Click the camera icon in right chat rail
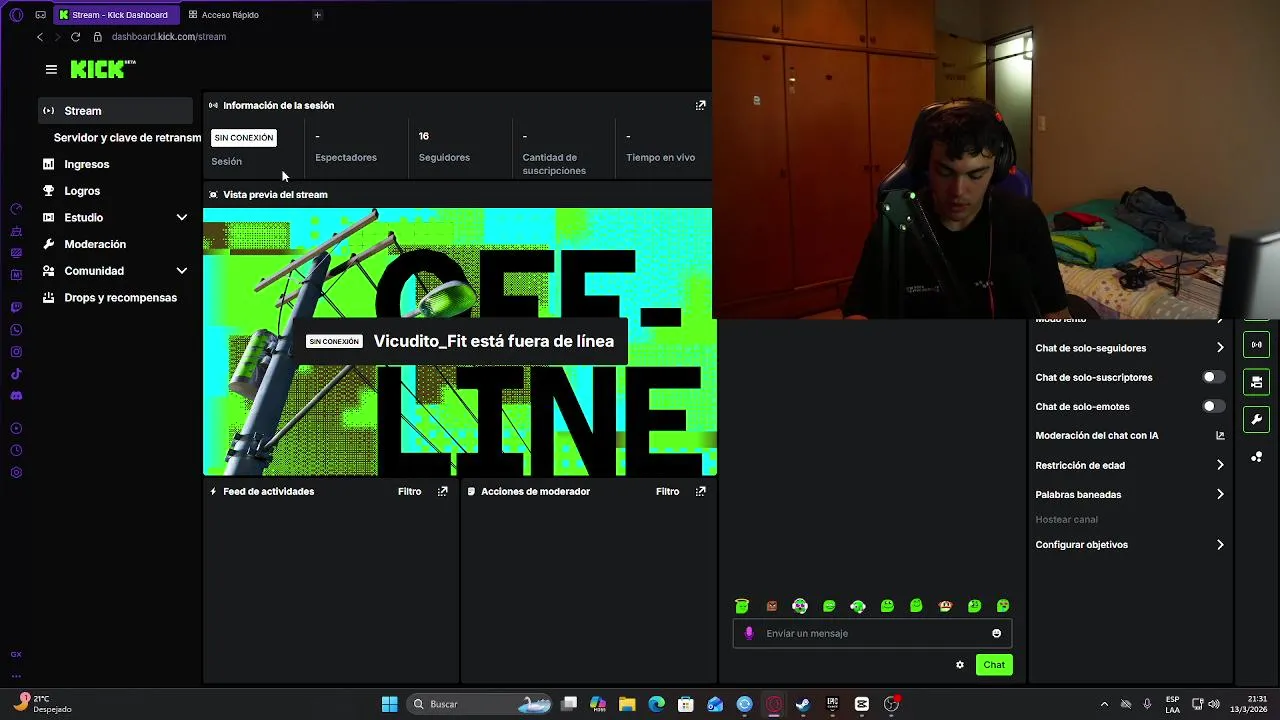 [x=1257, y=382]
